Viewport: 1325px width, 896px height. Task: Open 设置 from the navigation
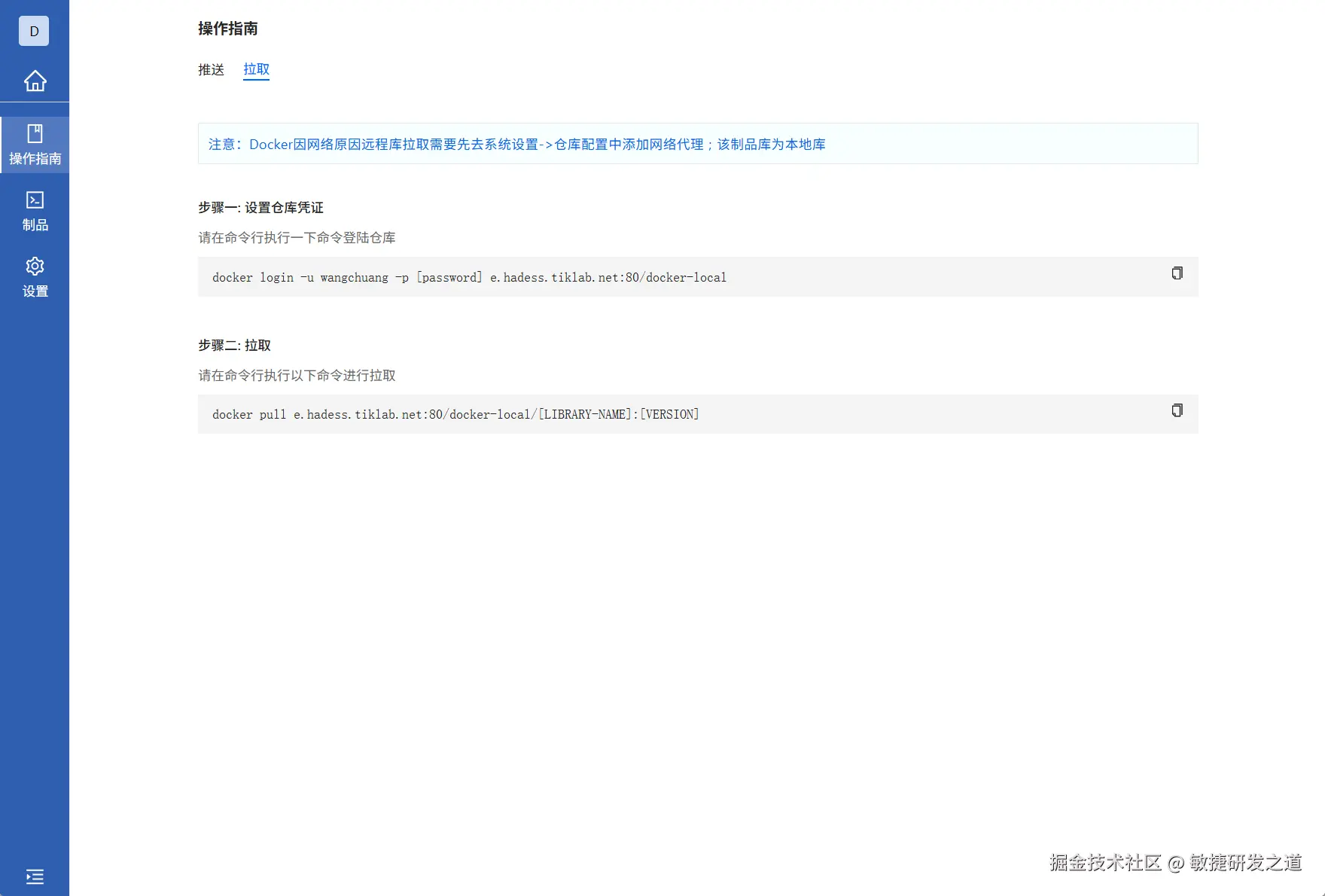point(35,291)
